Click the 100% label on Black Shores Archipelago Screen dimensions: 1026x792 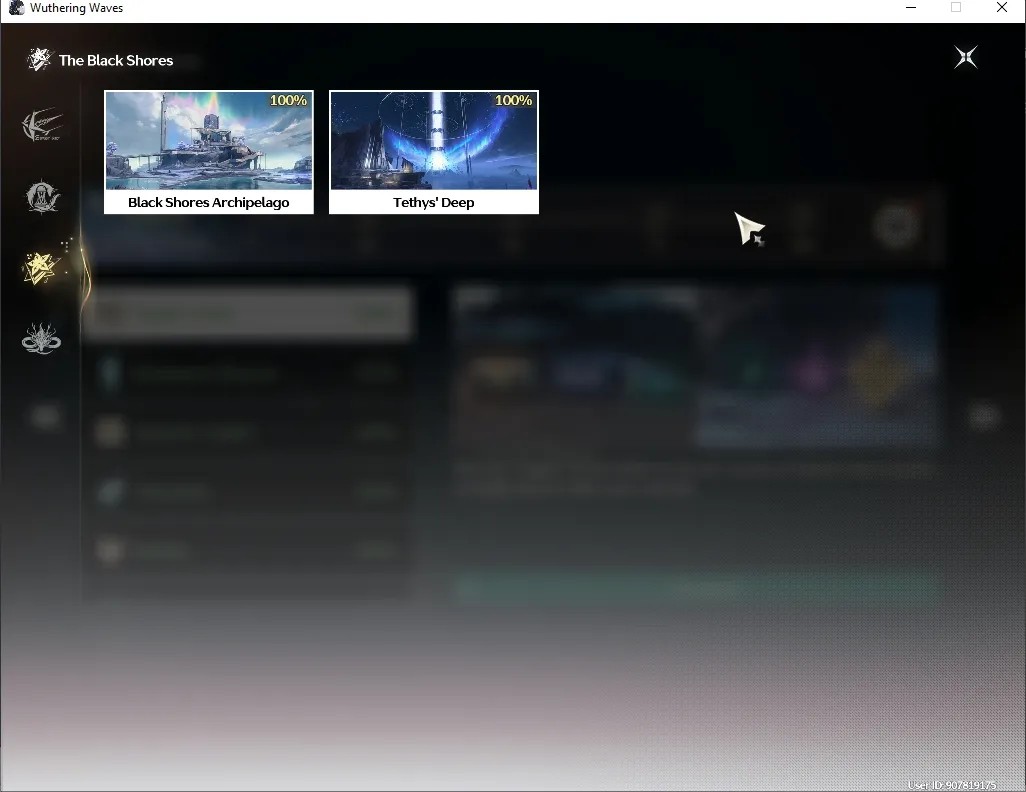click(288, 100)
